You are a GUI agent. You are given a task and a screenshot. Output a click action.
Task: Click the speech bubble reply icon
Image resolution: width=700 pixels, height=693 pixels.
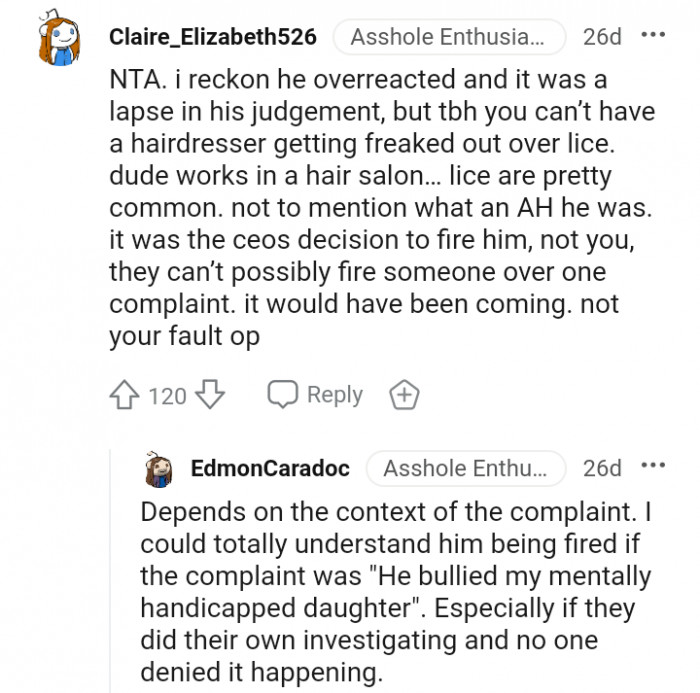click(284, 394)
